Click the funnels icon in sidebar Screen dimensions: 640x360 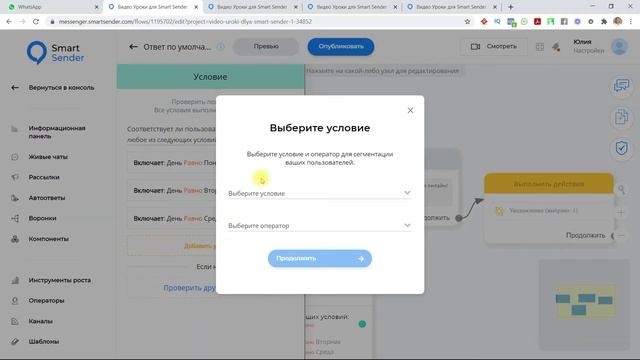[x=15, y=218]
